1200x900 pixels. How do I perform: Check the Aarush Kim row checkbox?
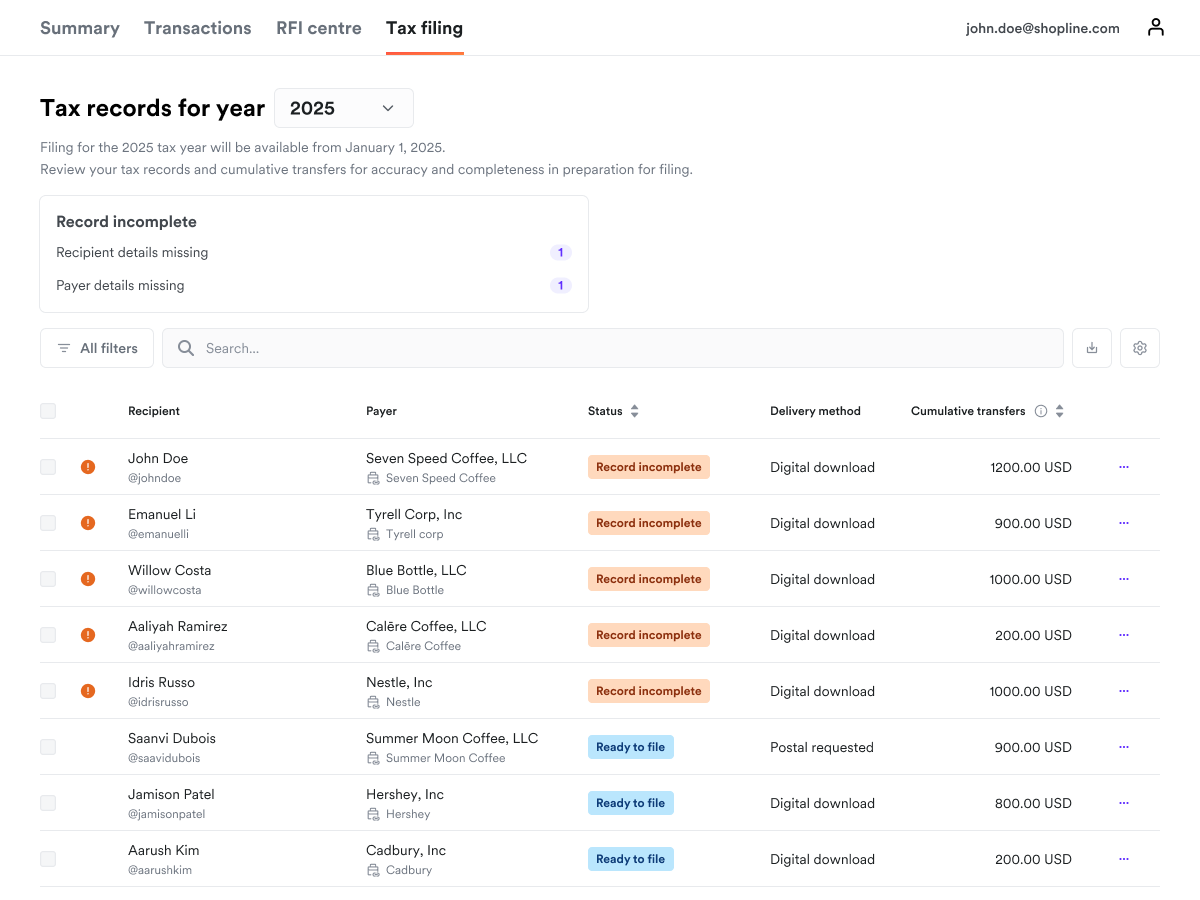48,859
